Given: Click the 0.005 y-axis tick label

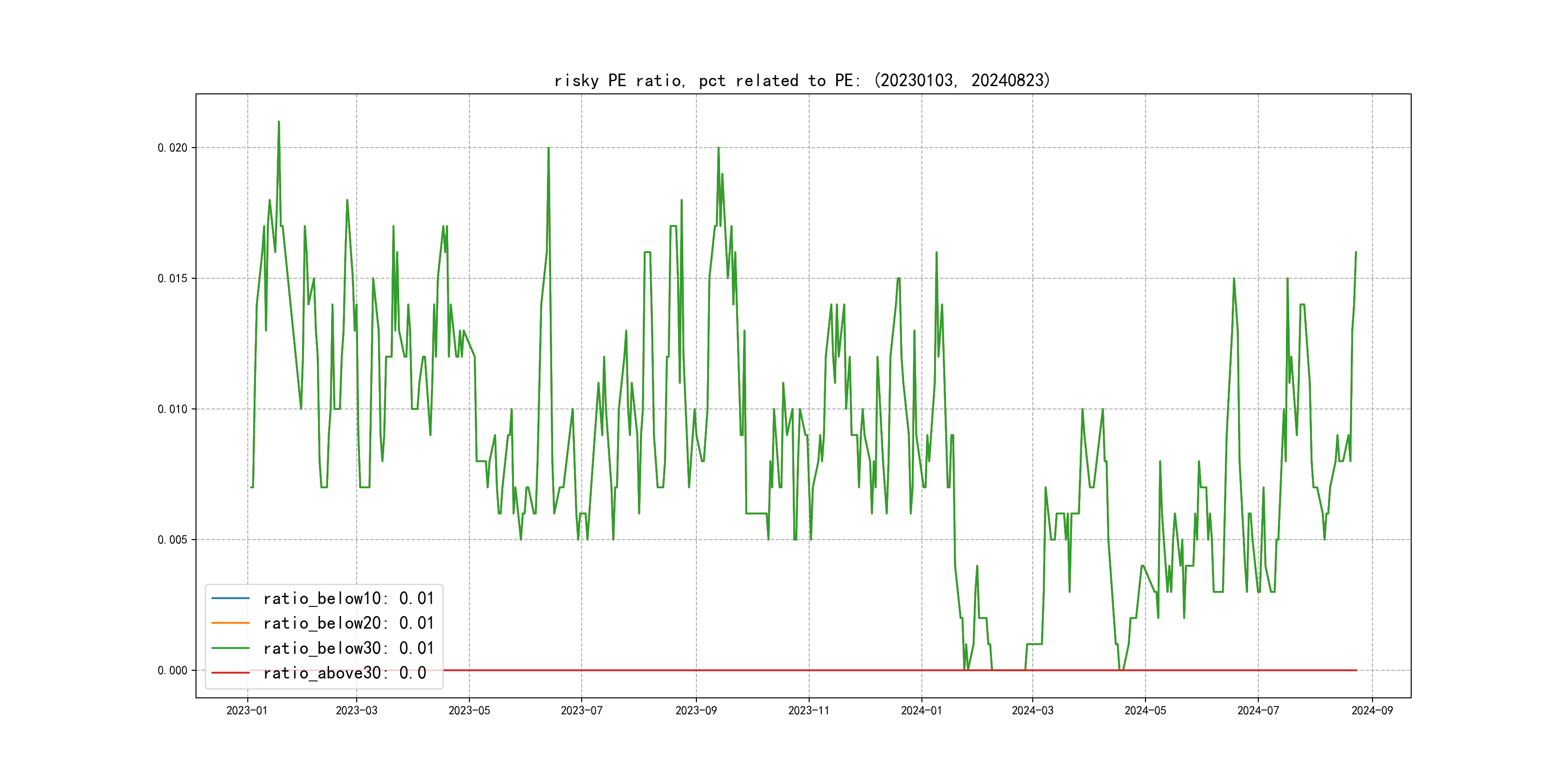Looking at the screenshot, I should tap(172, 540).
